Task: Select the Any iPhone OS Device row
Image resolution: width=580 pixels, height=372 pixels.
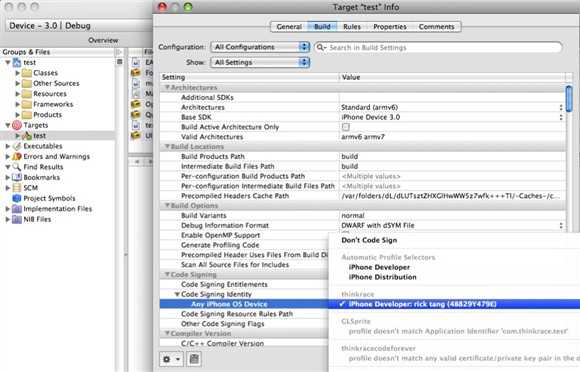Action: tap(244, 304)
